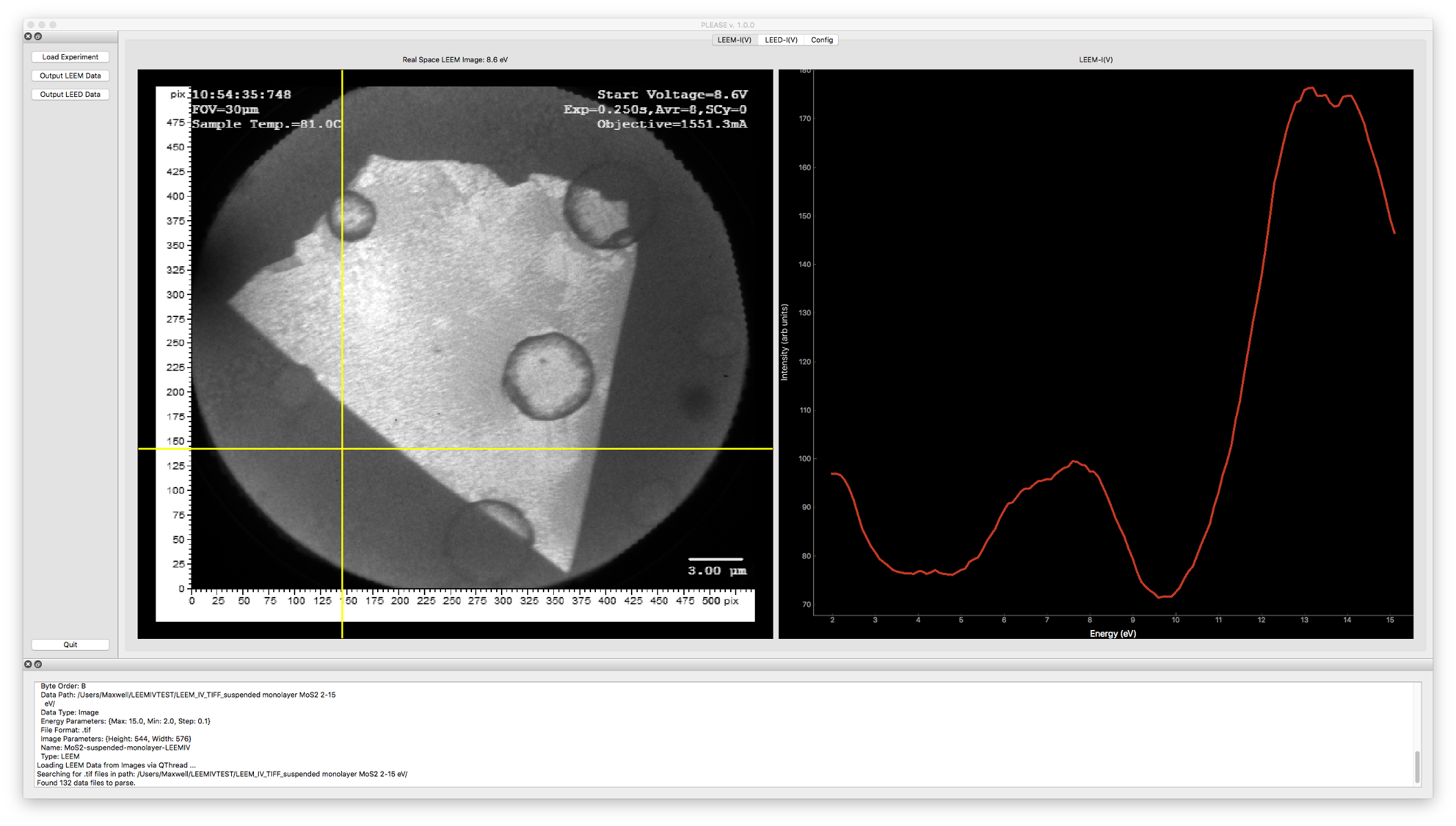Click the I(V) curve minimum near 10 eV
The image size is (1456, 826).
1163,596
